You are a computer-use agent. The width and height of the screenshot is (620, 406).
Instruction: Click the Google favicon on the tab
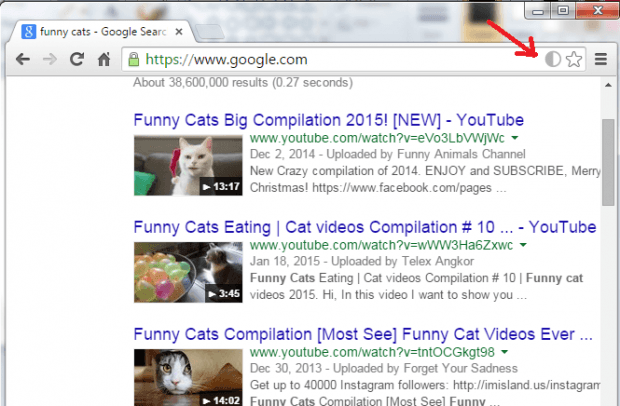coord(28,32)
